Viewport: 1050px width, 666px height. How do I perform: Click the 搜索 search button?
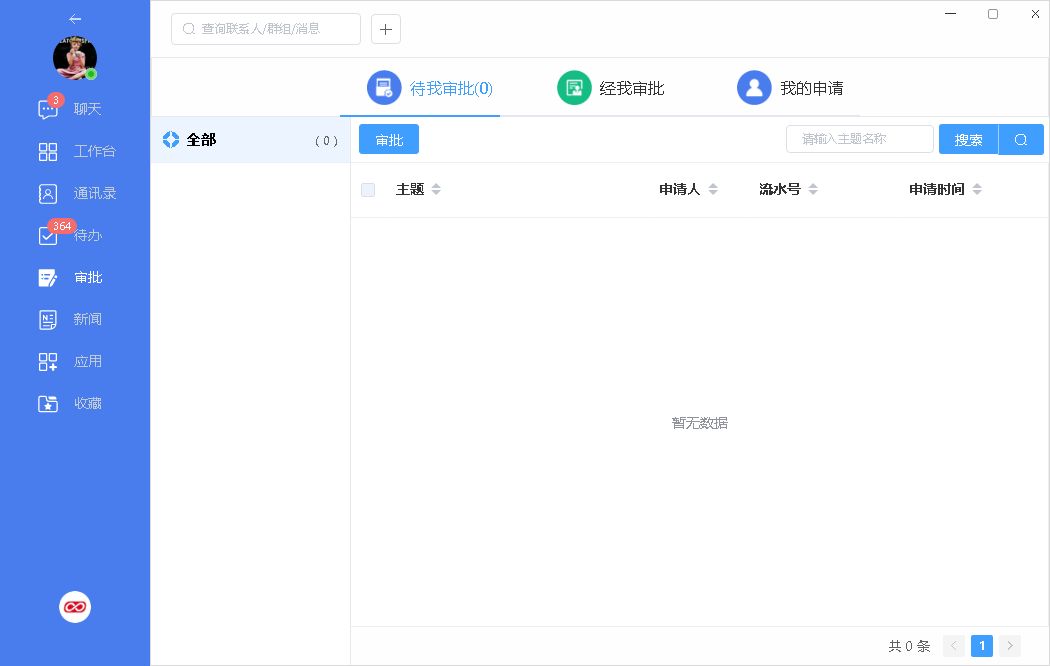click(x=968, y=140)
